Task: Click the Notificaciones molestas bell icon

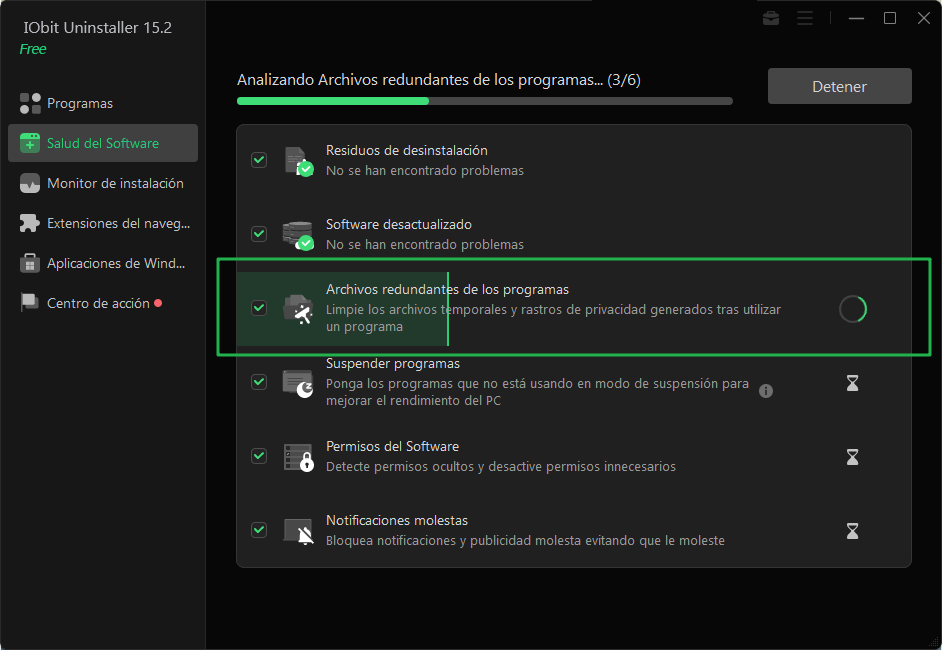Action: click(299, 531)
